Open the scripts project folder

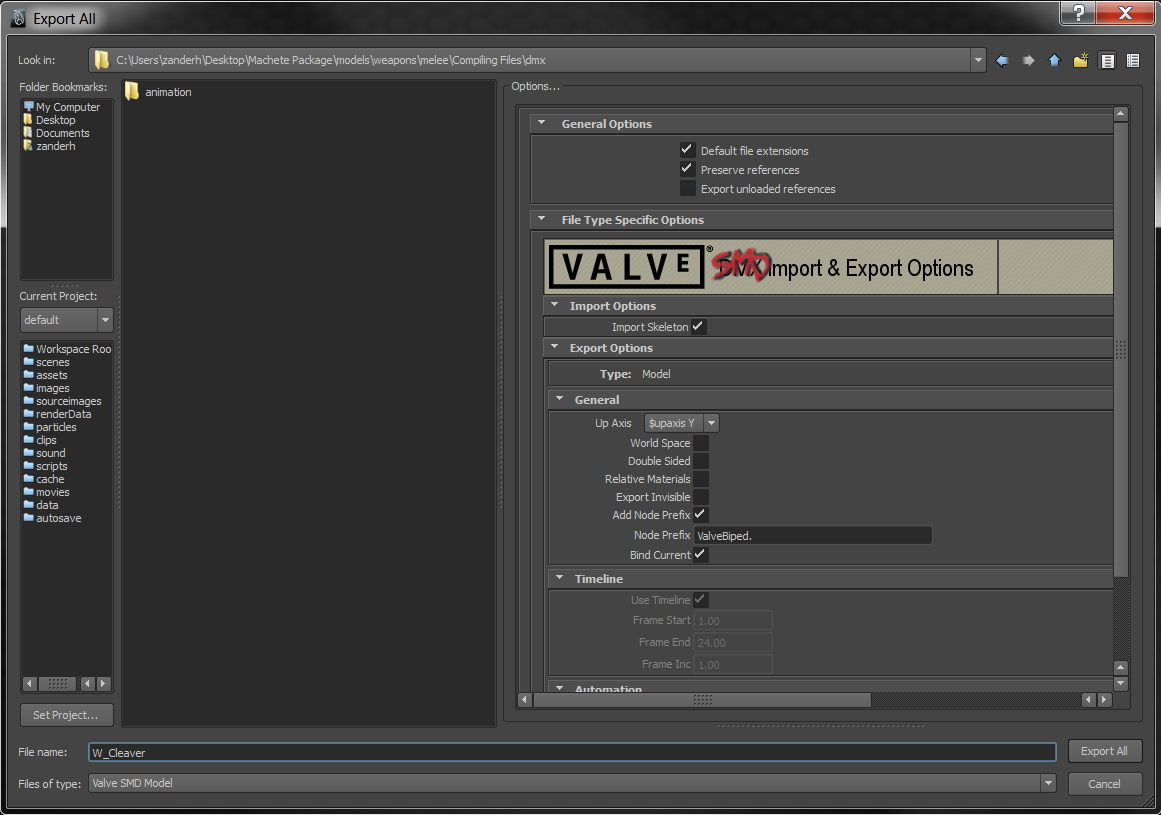pos(45,466)
